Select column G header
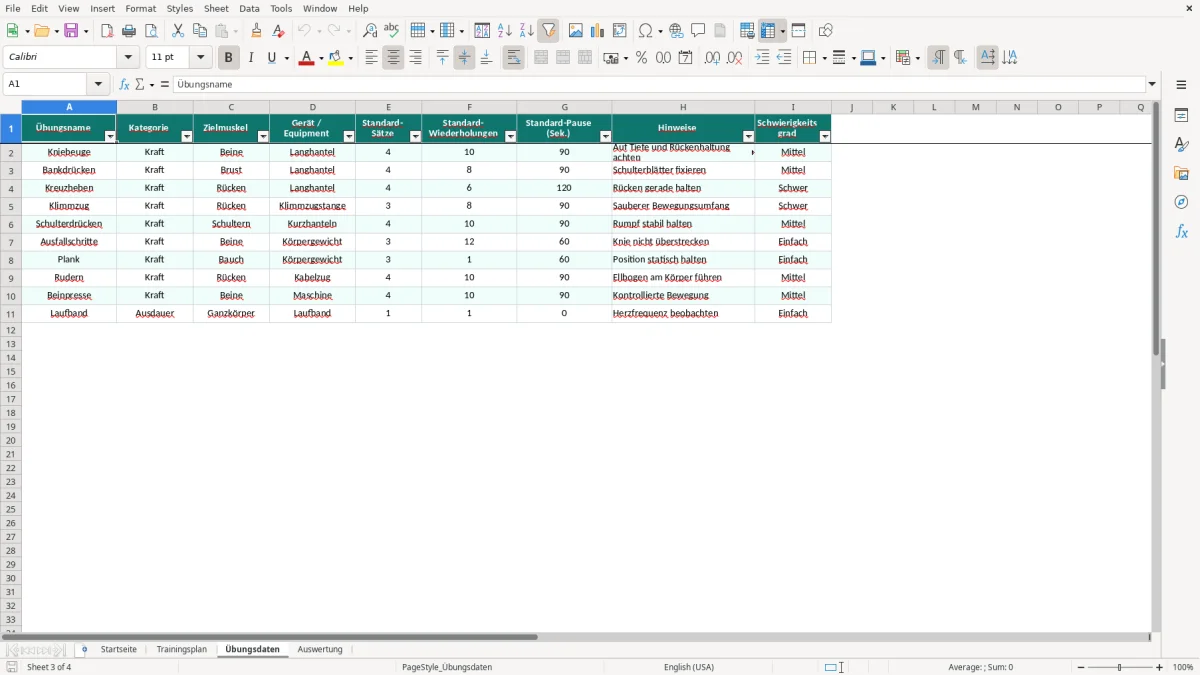The height and width of the screenshot is (675, 1200). click(x=564, y=107)
